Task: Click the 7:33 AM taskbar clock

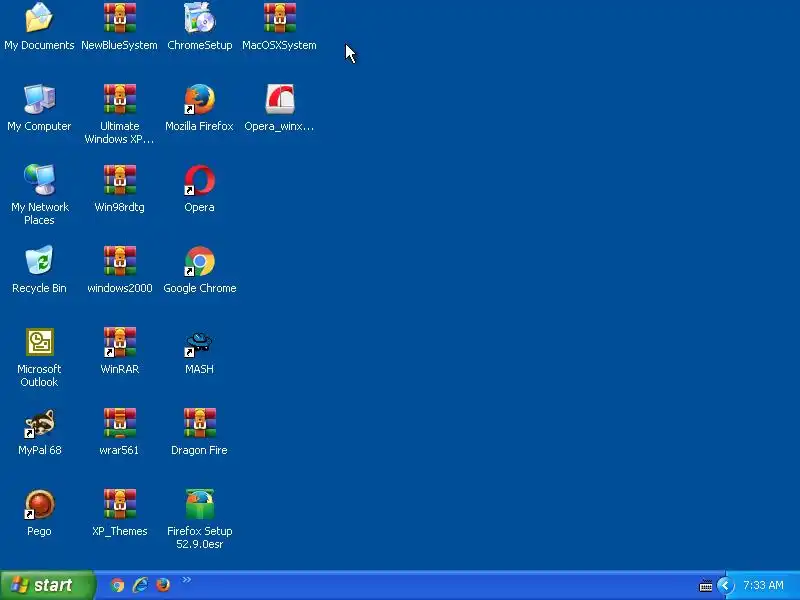Action: [763, 585]
